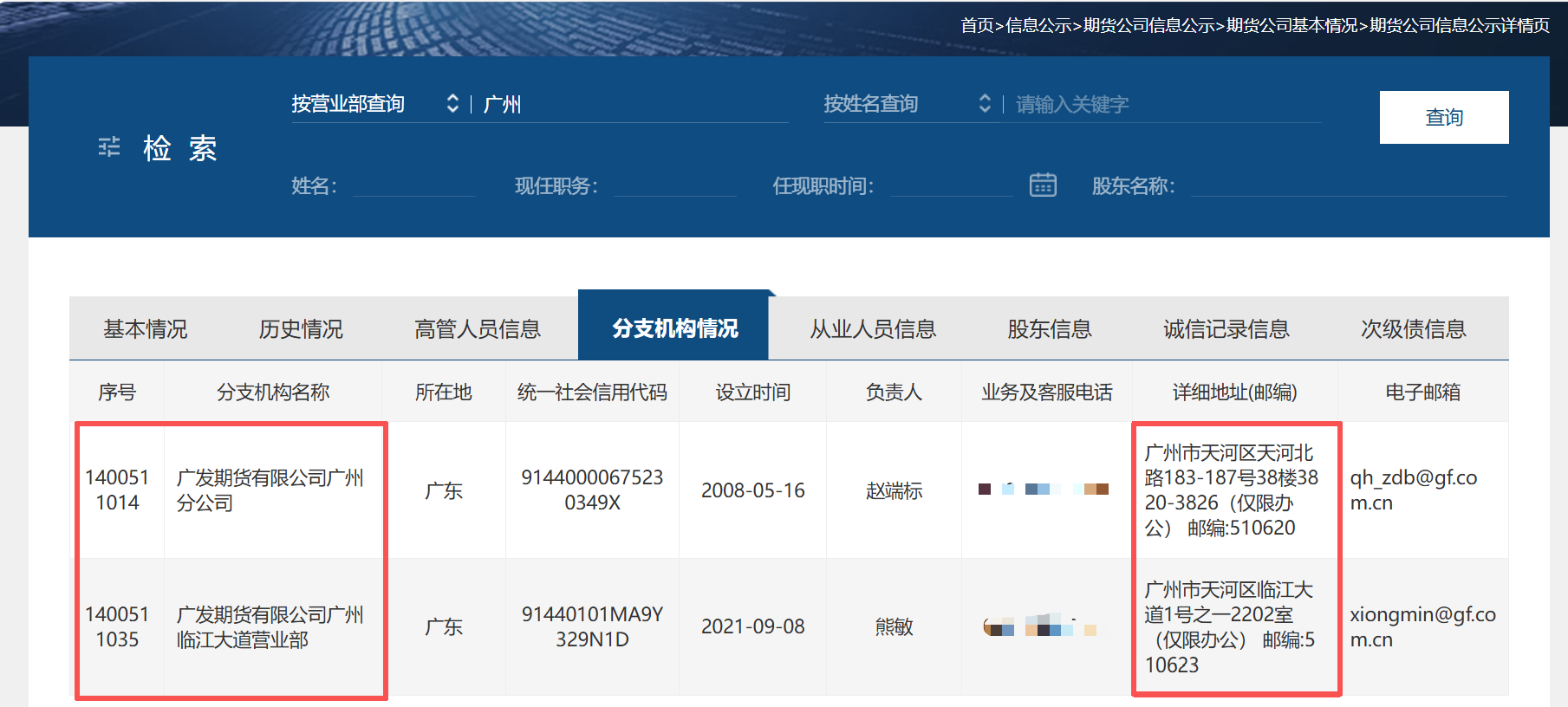Click 广东 in the 赵端标 row
The height and width of the screenshot is (707, 1568).
444,490
